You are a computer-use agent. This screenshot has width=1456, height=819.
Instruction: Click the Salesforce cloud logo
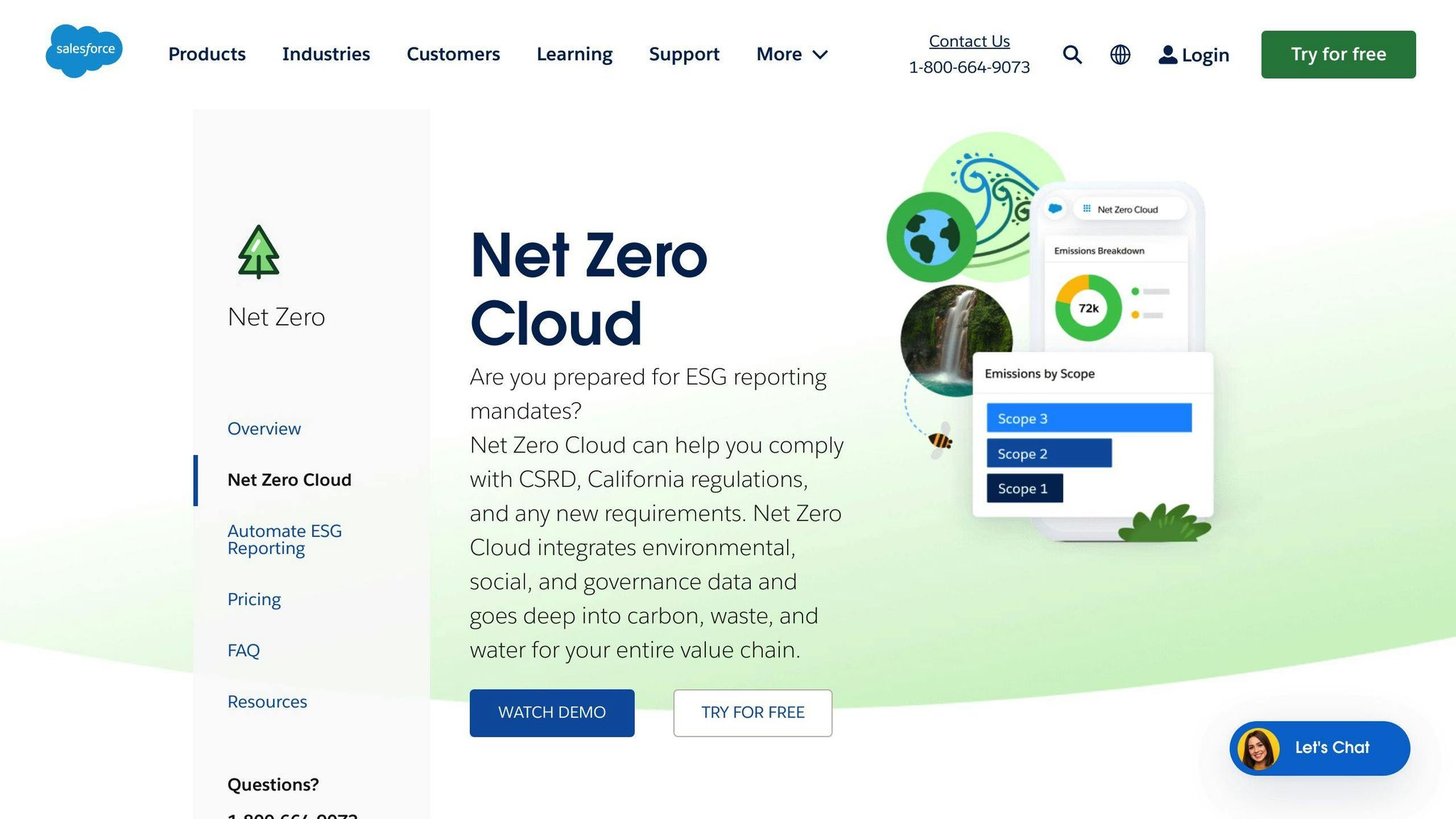point(84,50)
